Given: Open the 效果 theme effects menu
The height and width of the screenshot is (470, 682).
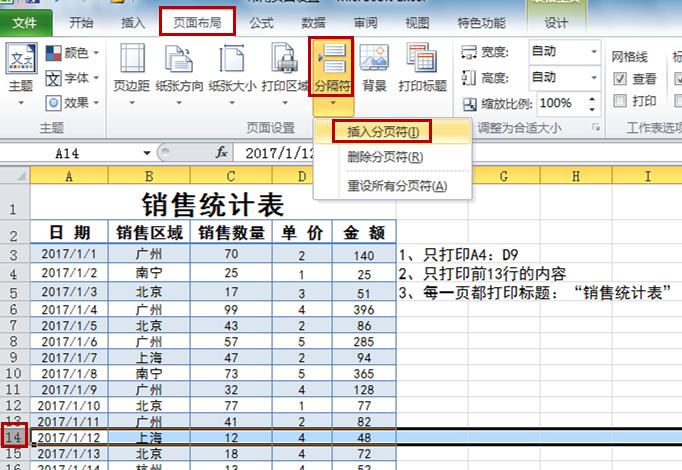Looking at the screenshot, I should coord(72,103).
